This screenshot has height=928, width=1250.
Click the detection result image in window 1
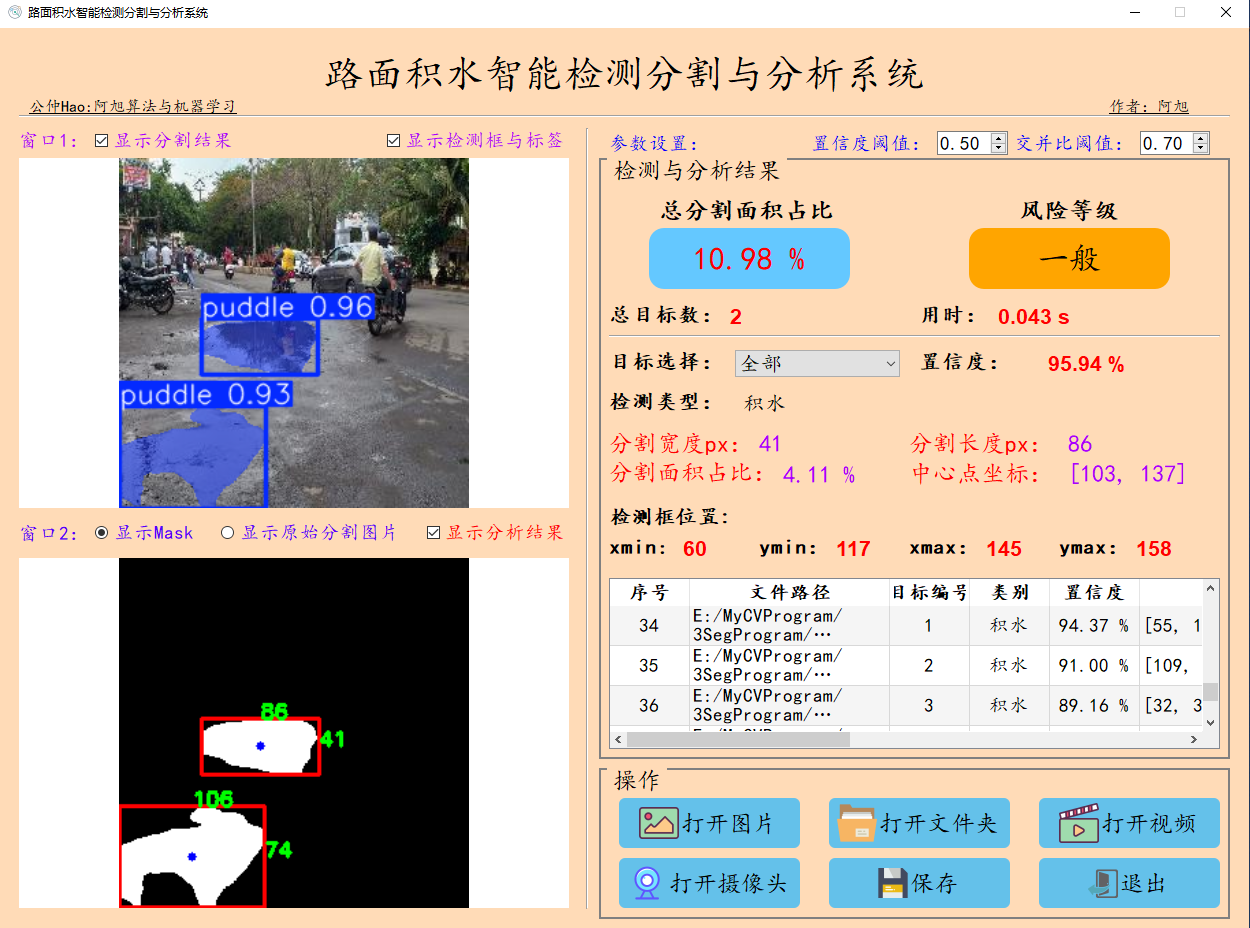(x=294, y=333)
